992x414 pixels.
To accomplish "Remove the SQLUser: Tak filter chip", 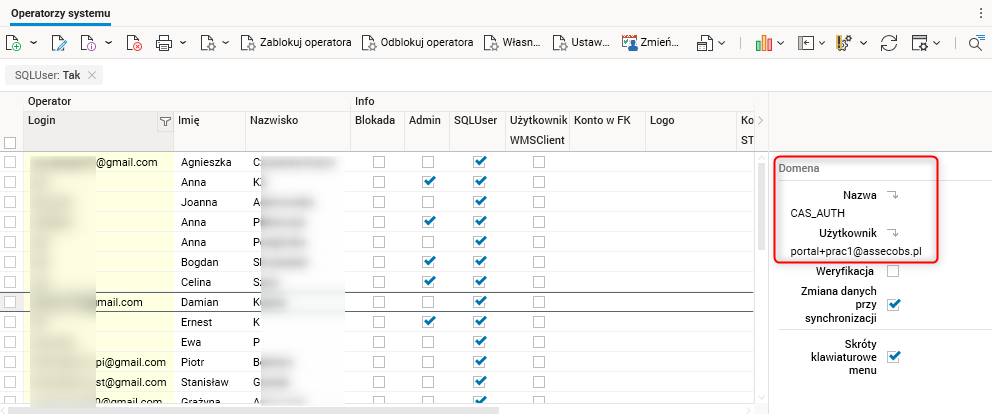I will [x=92, y=75].
